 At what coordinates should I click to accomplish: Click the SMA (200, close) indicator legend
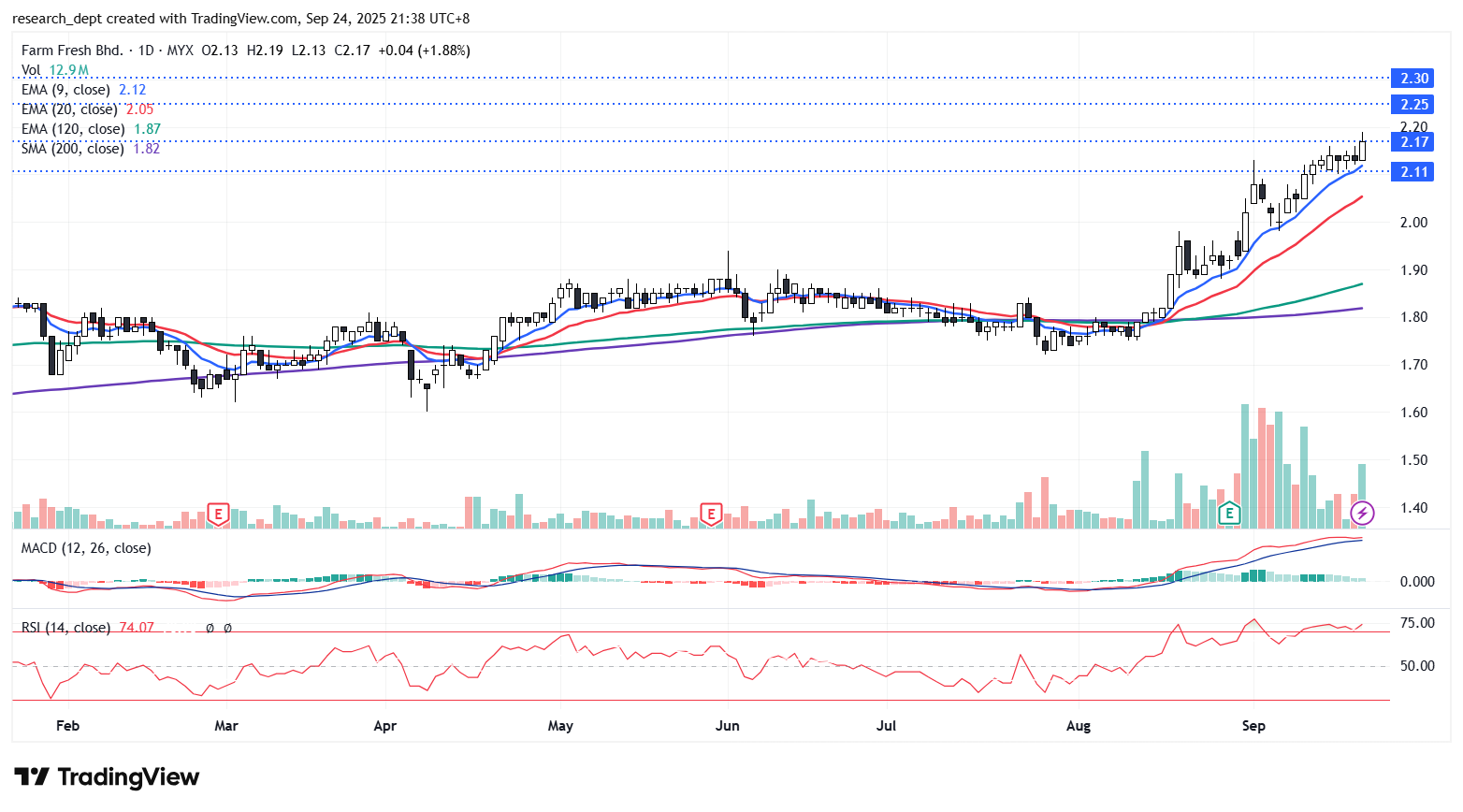point(73,149)
